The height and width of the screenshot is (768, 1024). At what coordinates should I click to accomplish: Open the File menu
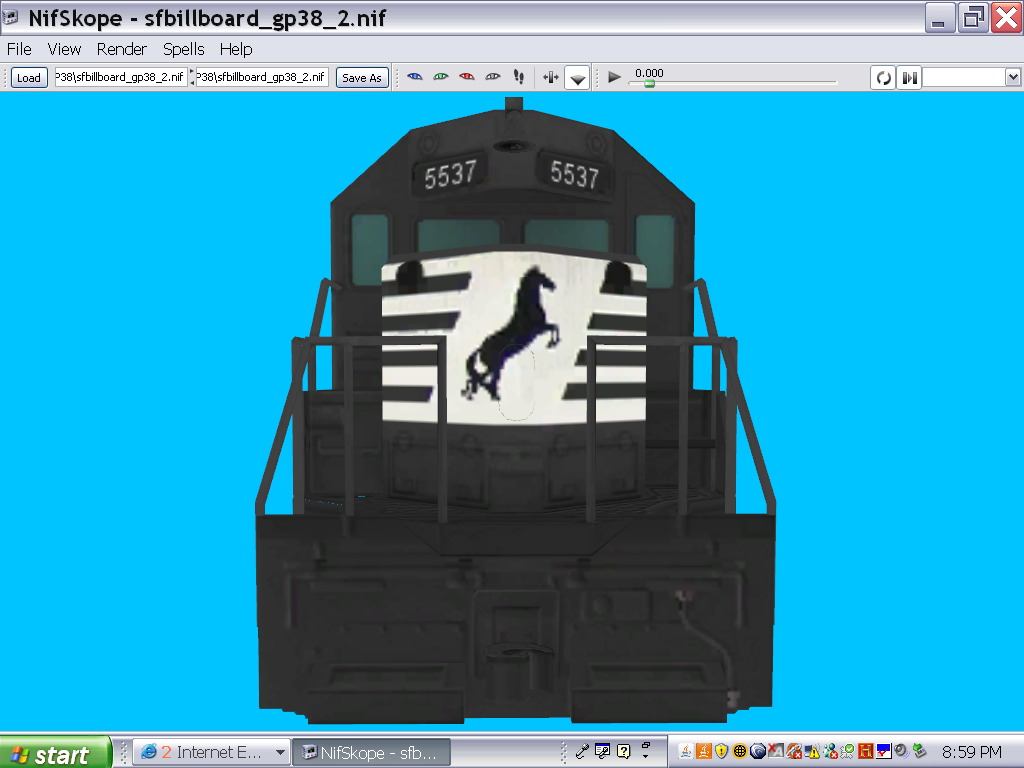[19, 49]
